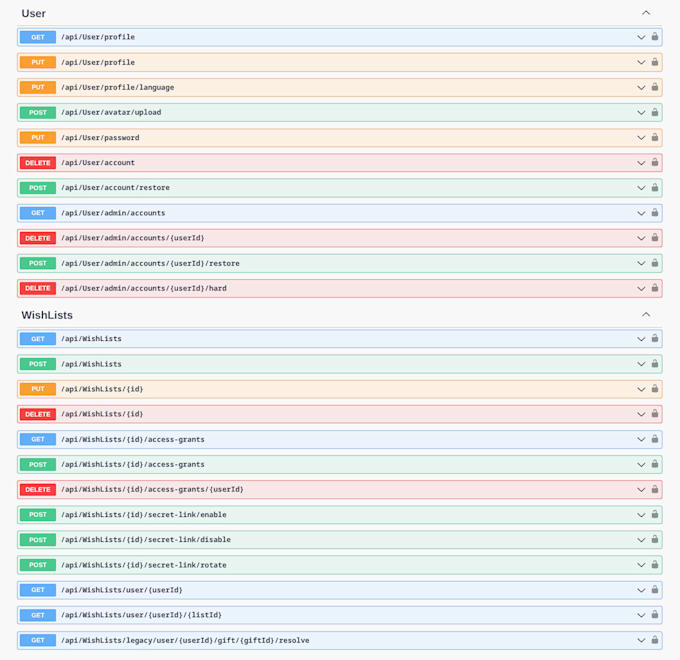Expand chevron of secret-link/rotate endpoint

tap(641, 565)
